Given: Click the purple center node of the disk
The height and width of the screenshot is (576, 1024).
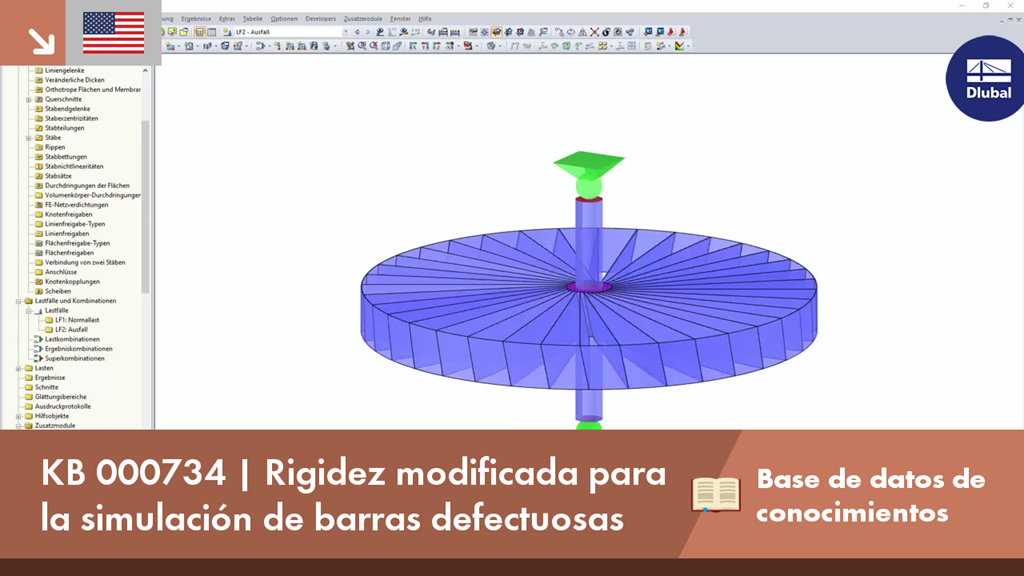Looking at the screenshot, I should pos(589,287).
